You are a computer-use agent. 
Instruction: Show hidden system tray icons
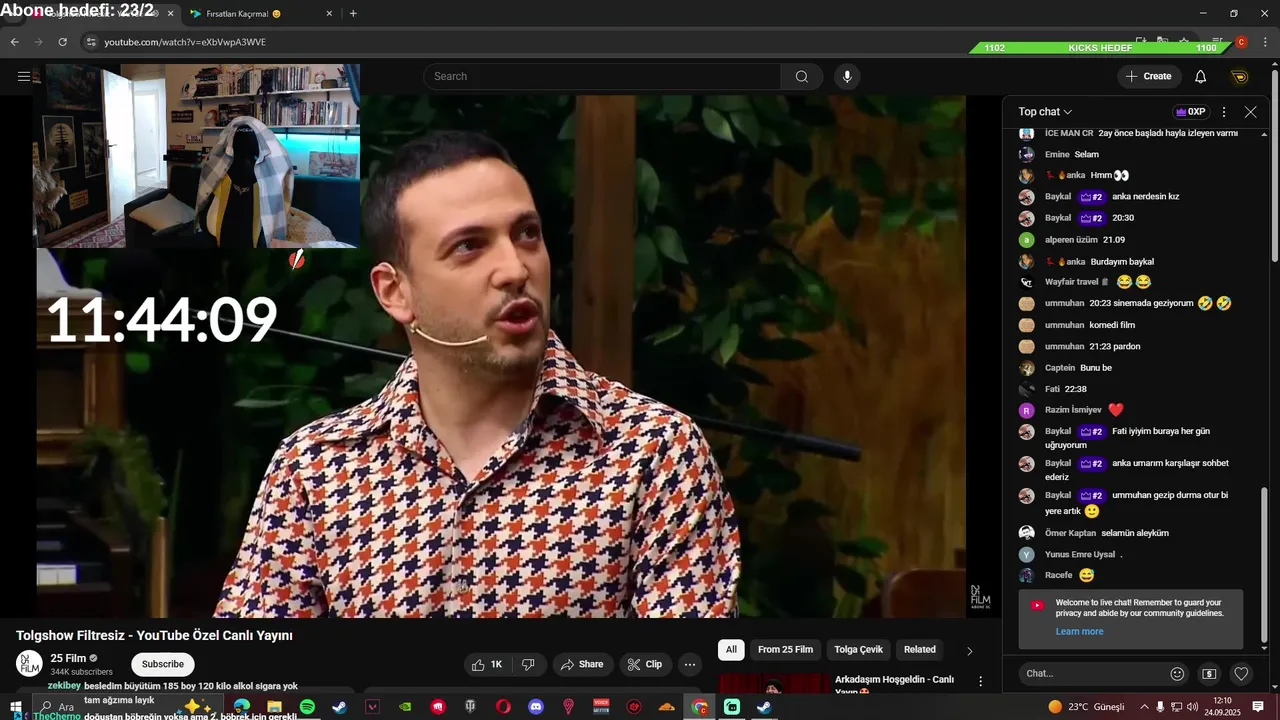coord(1144,707)
